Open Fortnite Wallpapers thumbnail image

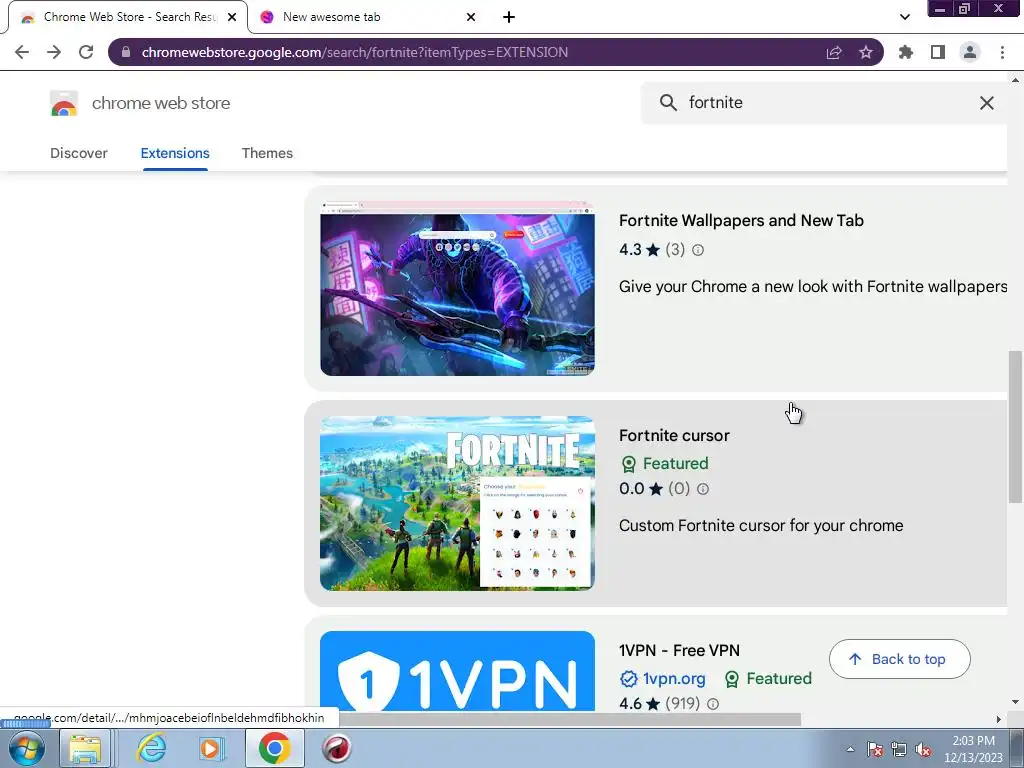point(457,289)
